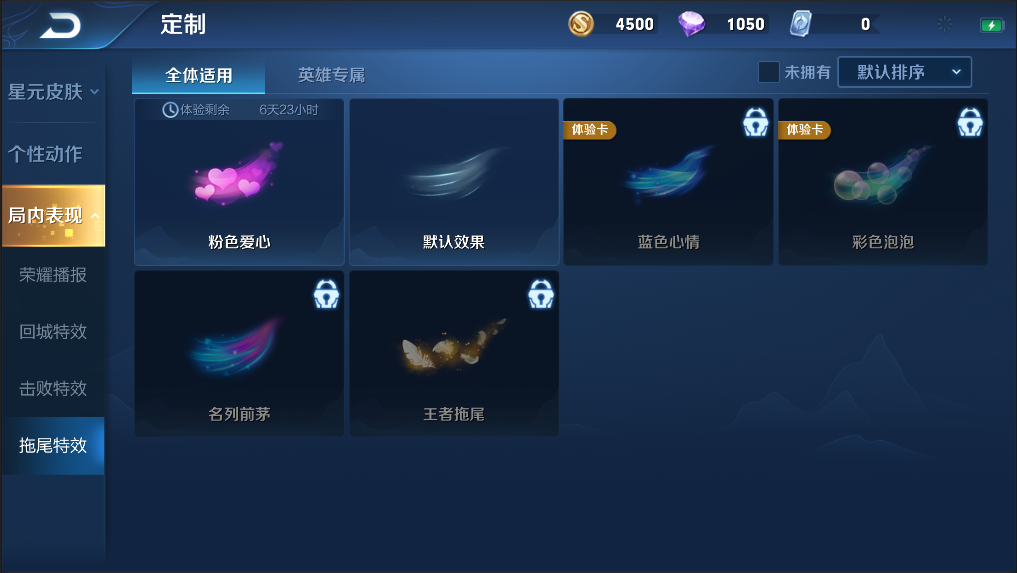Tap the gold coin currency icon
This screenshot has width=1017, height=573.
click(580, 24)
